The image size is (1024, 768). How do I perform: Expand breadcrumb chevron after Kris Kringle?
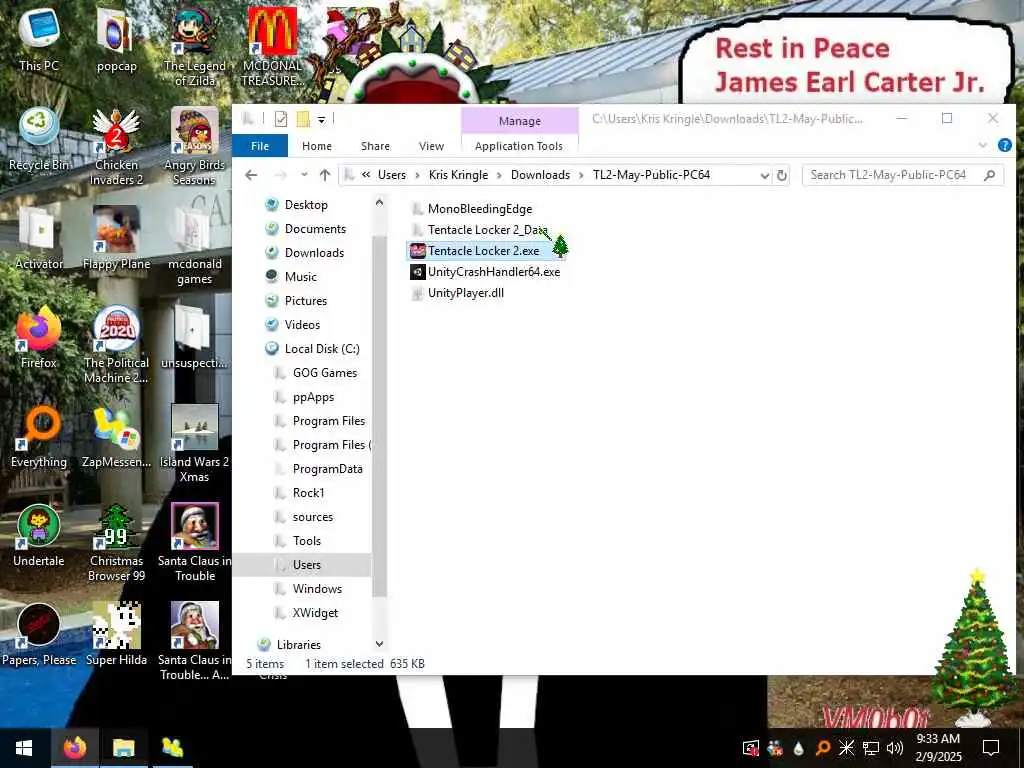(x=499, y=175)
